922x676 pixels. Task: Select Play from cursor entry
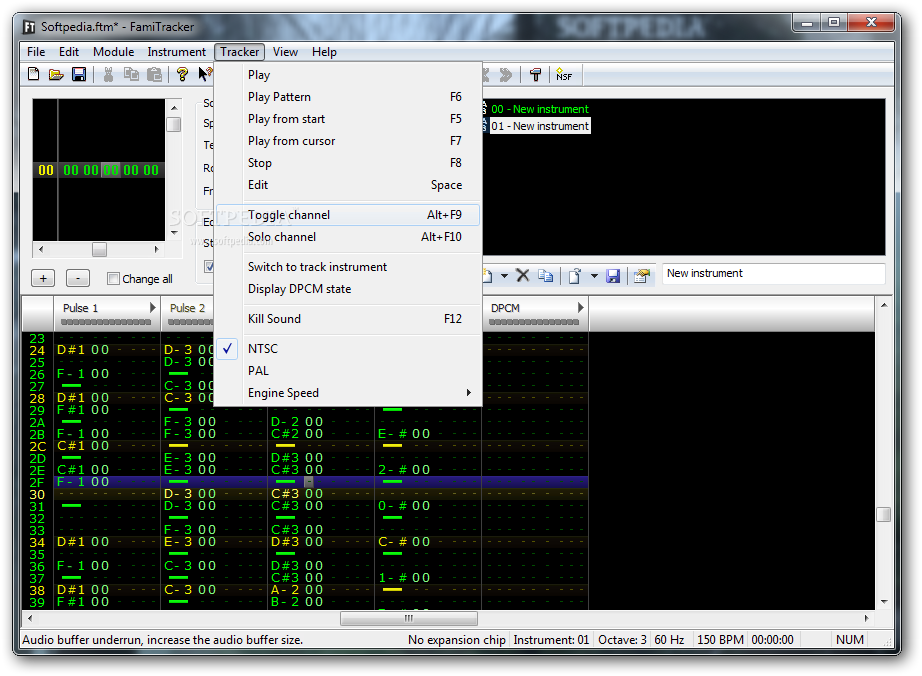coord(348,141)
